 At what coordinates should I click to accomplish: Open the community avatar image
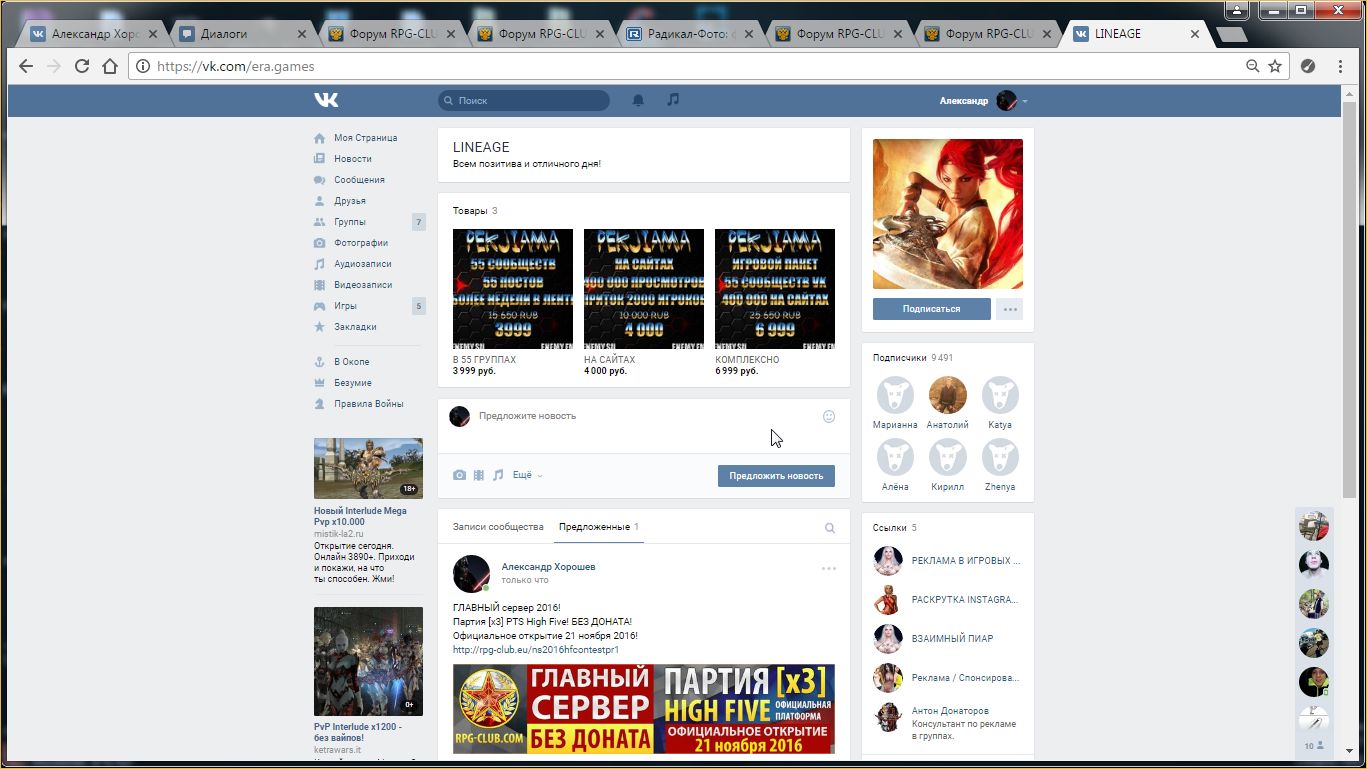click(948, 214)
